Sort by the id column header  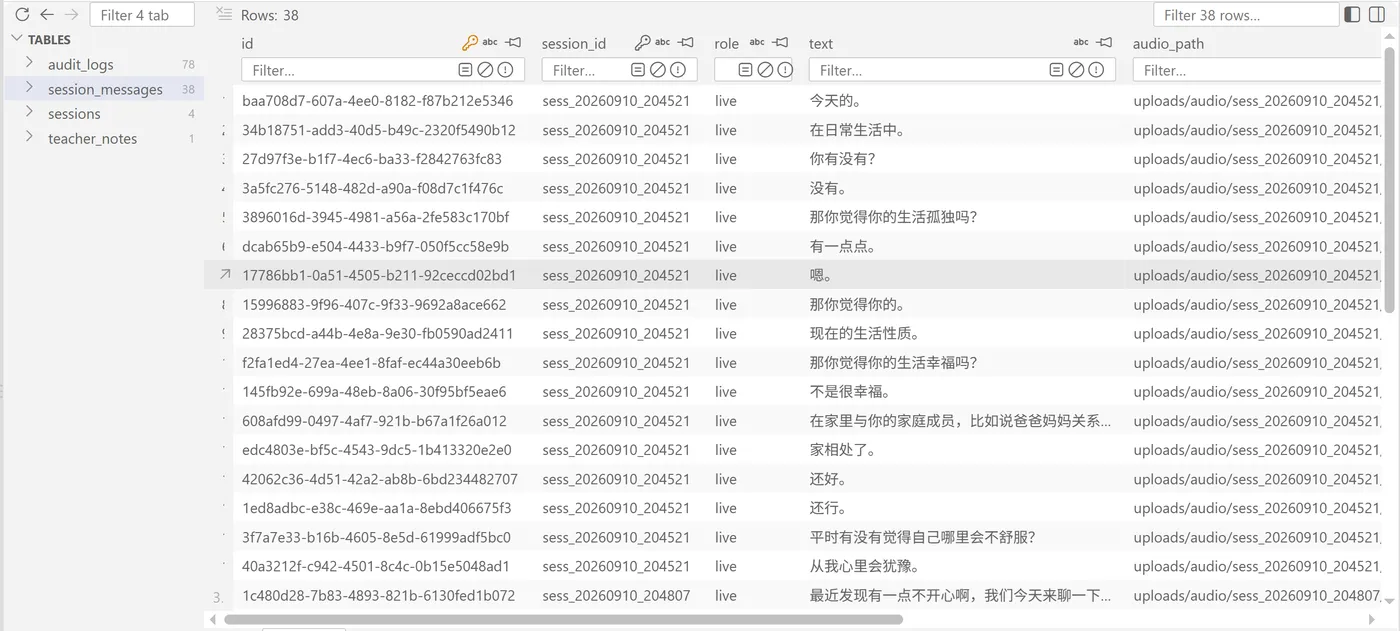pos(247,44)
